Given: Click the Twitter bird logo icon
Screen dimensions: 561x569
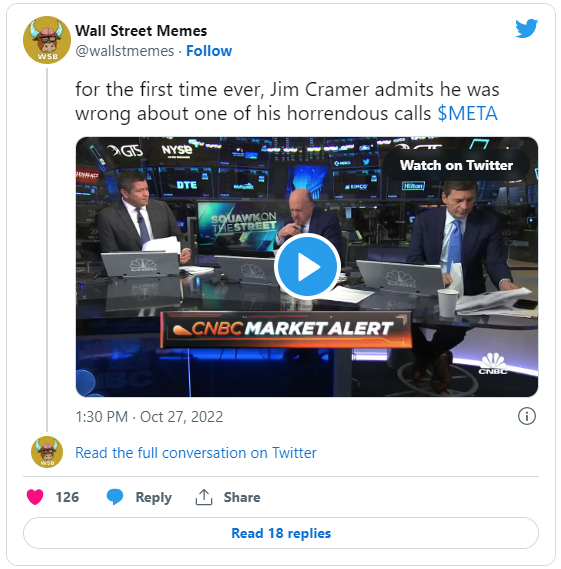Looking at the screenshot, I should (526, 28).
